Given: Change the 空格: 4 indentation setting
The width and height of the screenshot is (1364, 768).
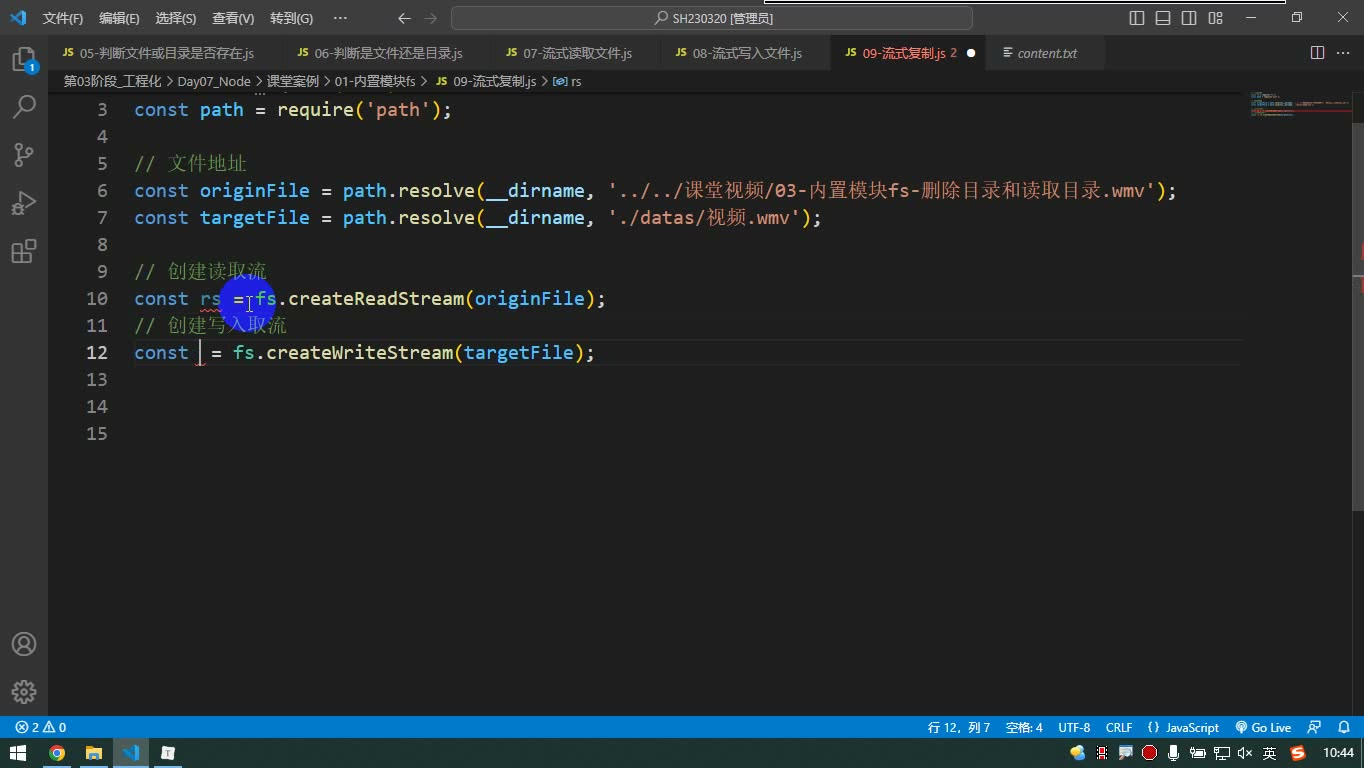Looking at the screenshot, I should pos(1024,727).
